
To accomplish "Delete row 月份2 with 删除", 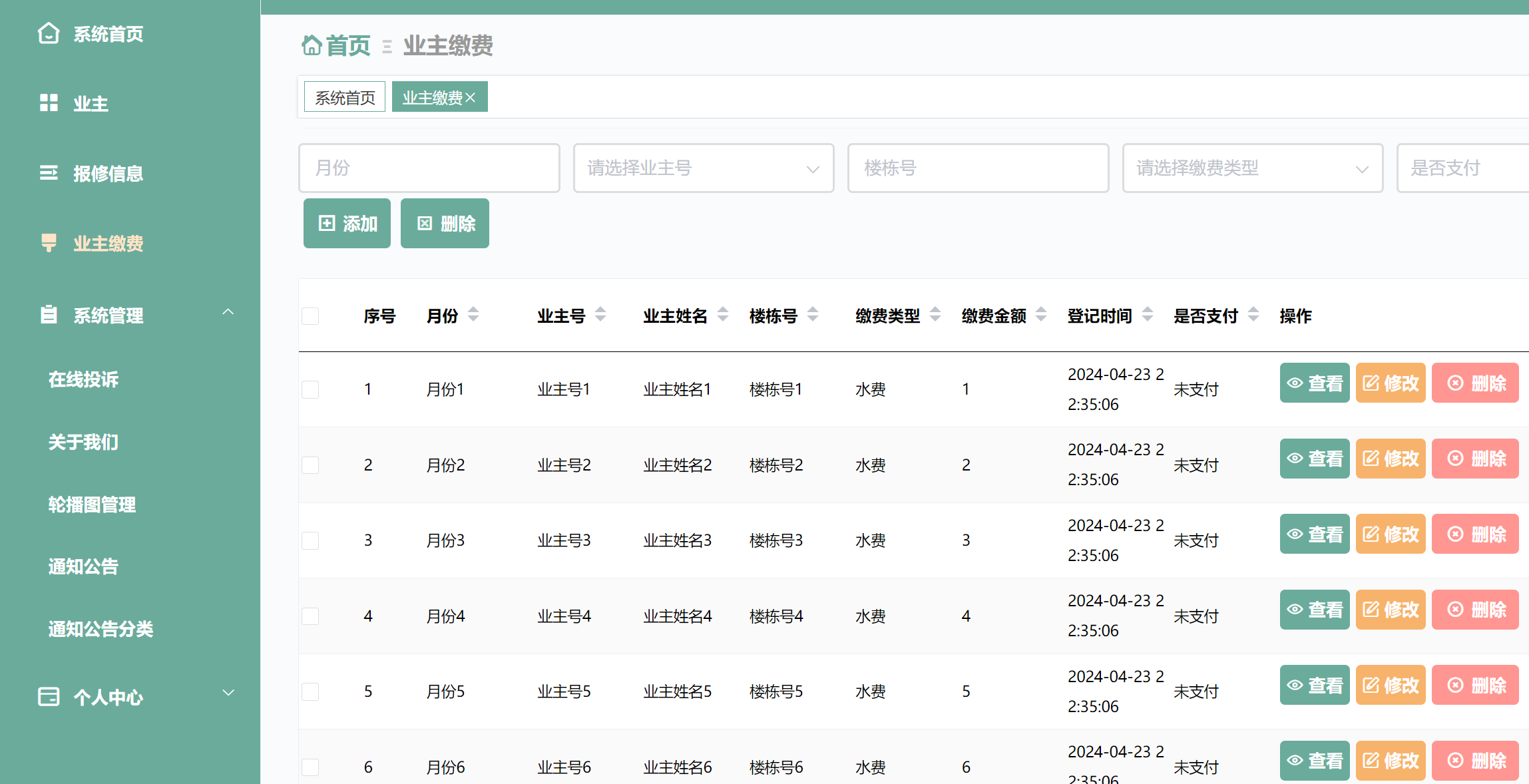I will pyautogui.click(x=1475, y=459).
